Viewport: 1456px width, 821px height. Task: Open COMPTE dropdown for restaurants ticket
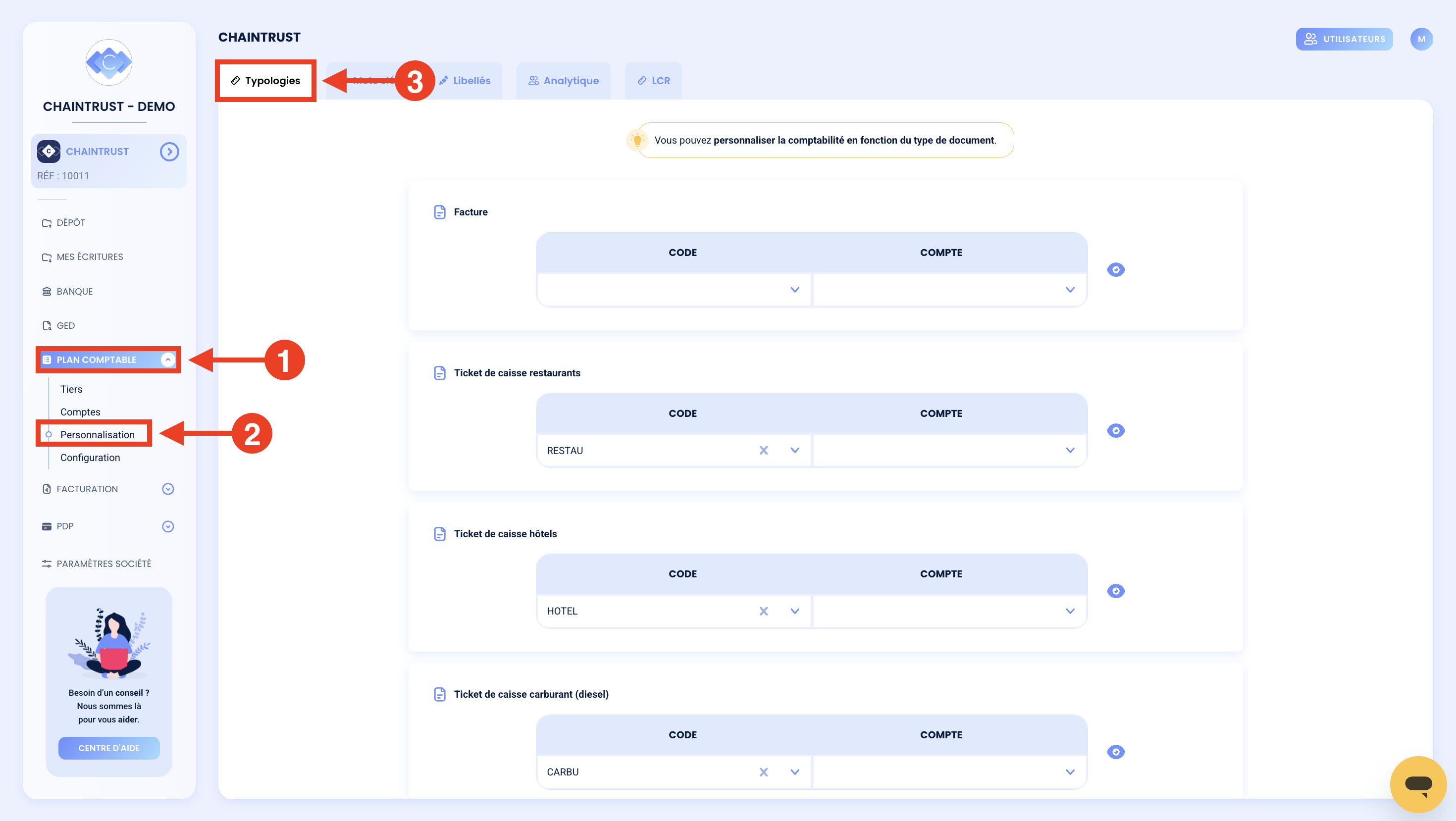pos(949,450)
